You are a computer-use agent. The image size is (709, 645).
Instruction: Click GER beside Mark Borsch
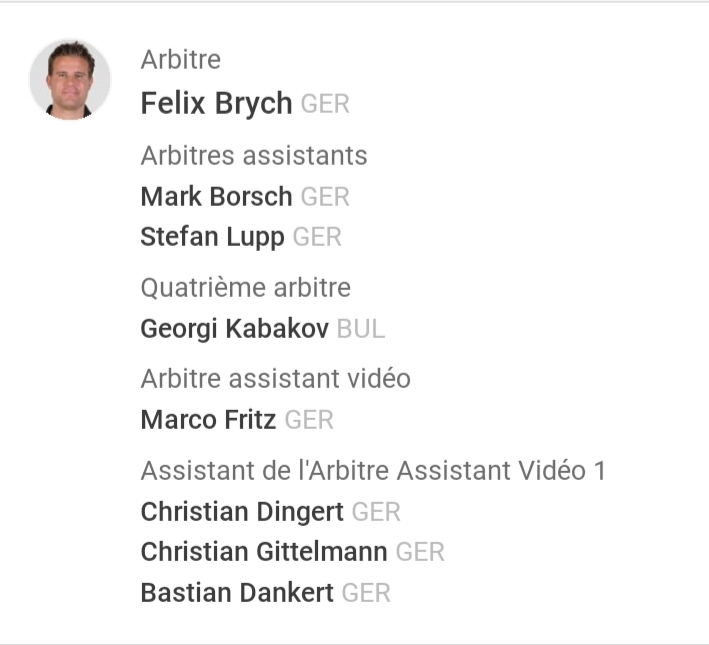[325, 197]
